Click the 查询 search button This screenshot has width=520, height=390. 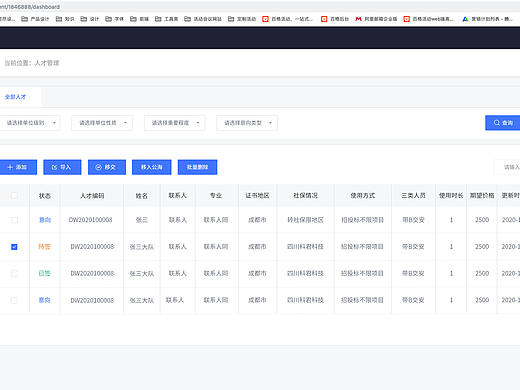point(503,123)
